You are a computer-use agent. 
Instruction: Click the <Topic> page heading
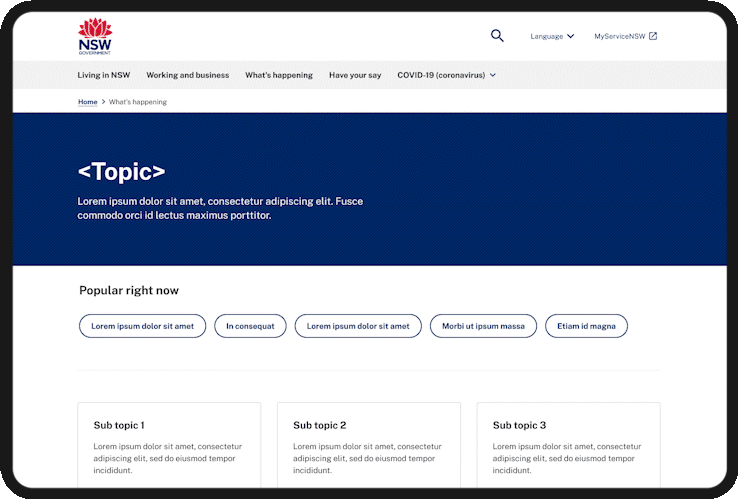click(x=121, y=172)
